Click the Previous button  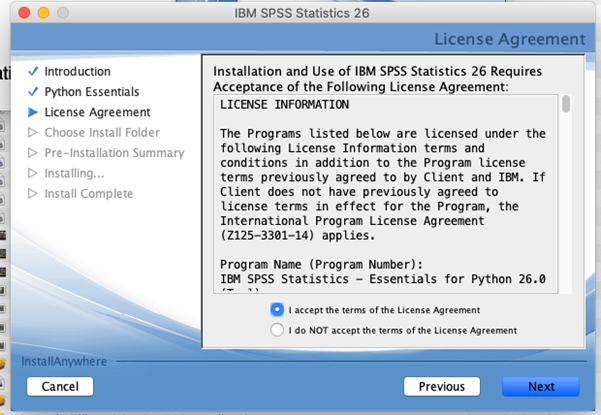pyautogui.click(x=442, y=386)
